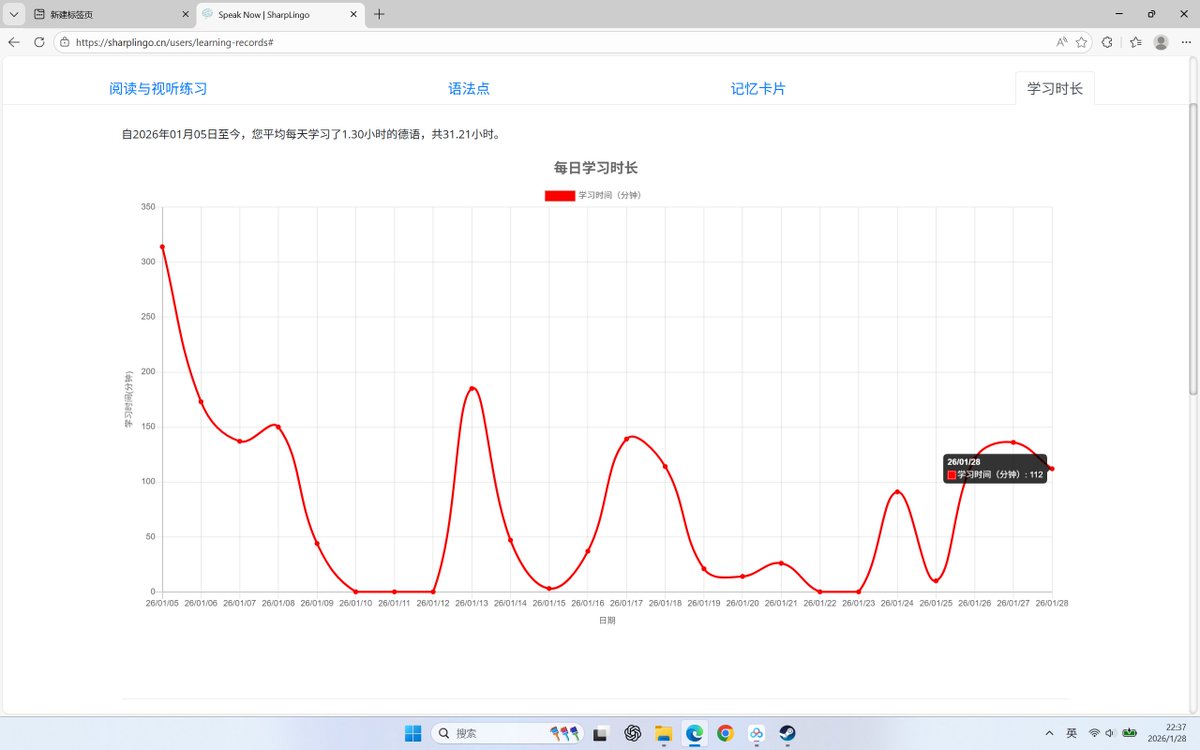
Task: Select the 26/01/09 data point
Action: [317, 544]
